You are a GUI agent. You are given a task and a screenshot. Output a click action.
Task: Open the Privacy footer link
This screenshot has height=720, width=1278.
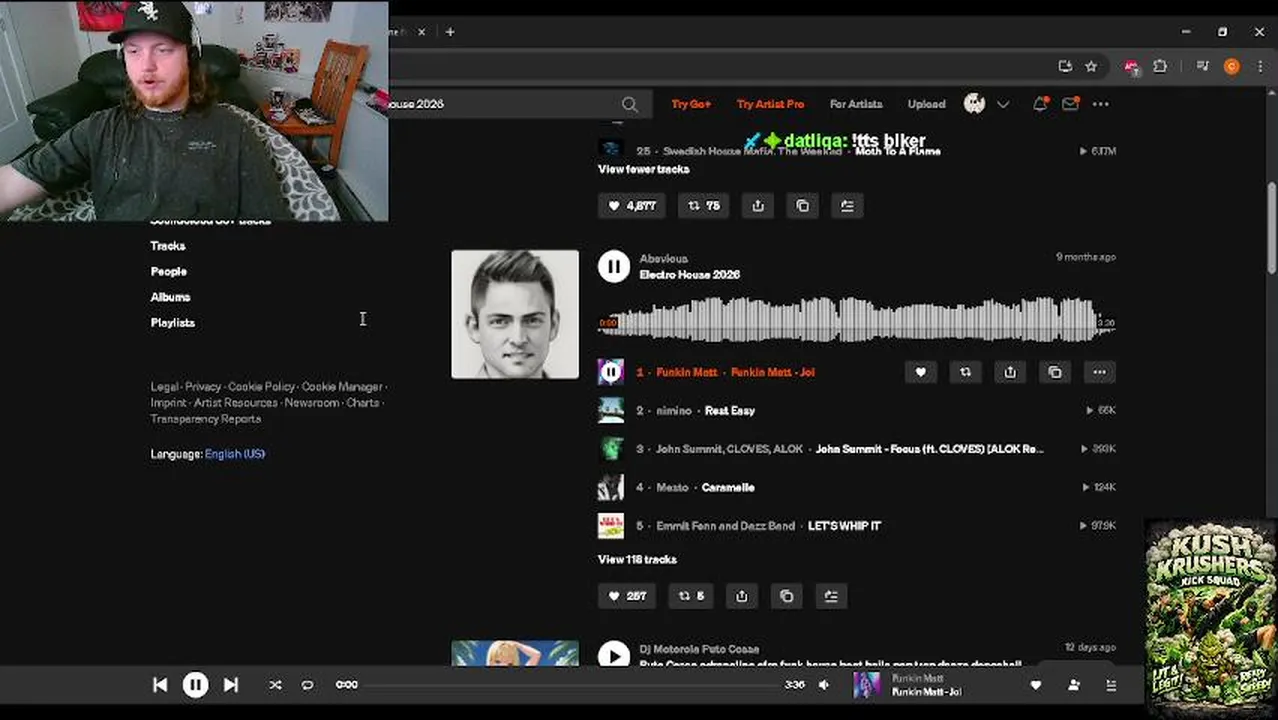coord(203,387)
